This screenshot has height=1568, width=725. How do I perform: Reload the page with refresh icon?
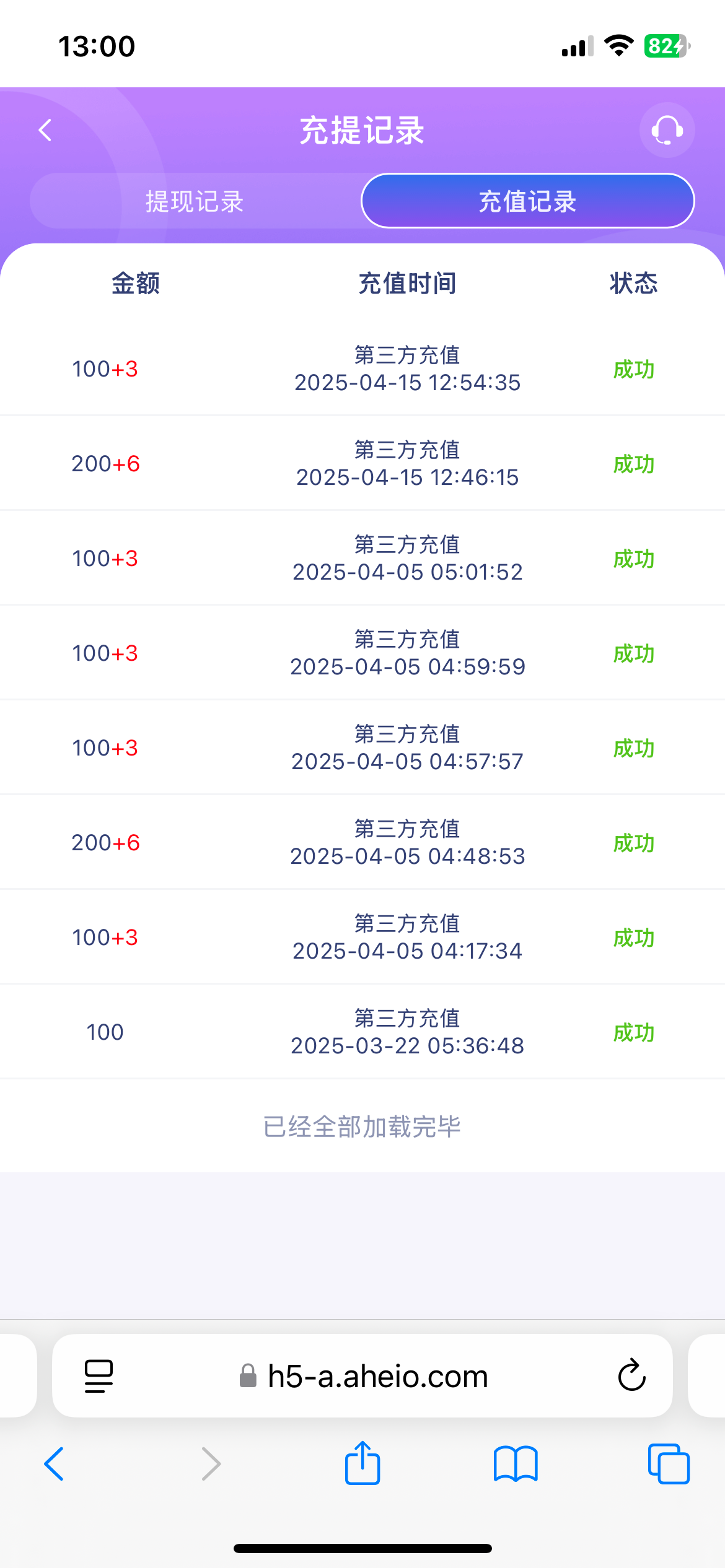[x=631, y=1376]
